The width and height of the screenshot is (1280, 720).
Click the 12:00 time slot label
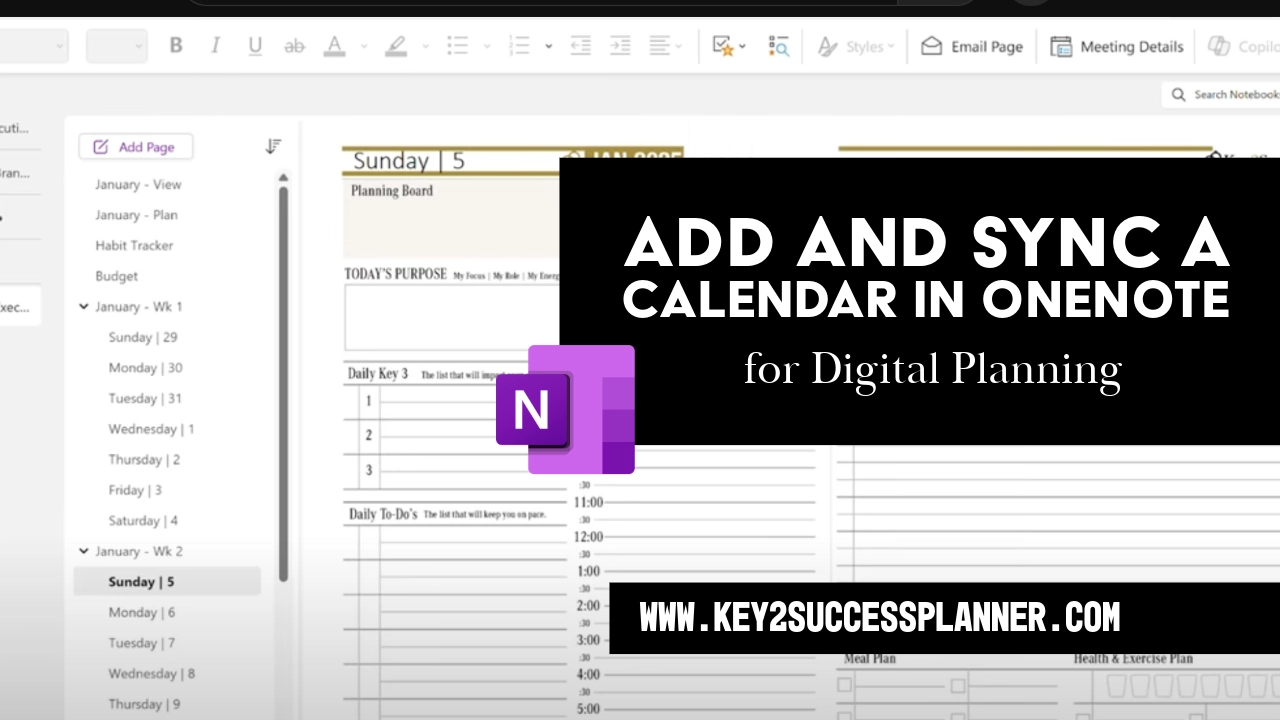[587, 537]
